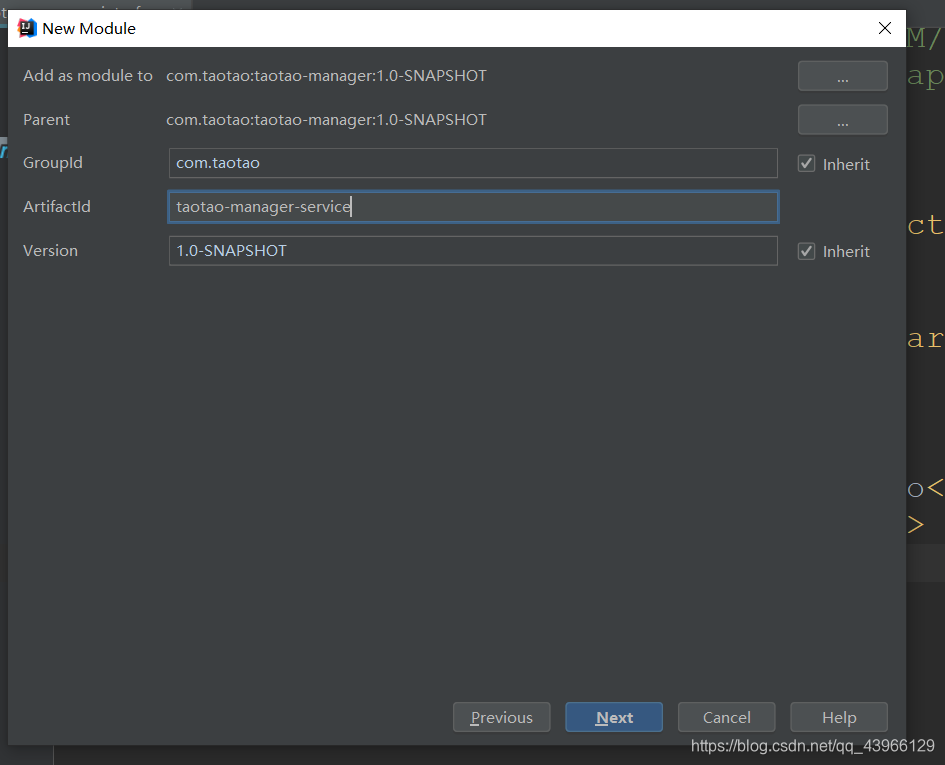Screen dimensions: 945x765
Task: Click the Add as module to value text
Action: click(326, 76)
